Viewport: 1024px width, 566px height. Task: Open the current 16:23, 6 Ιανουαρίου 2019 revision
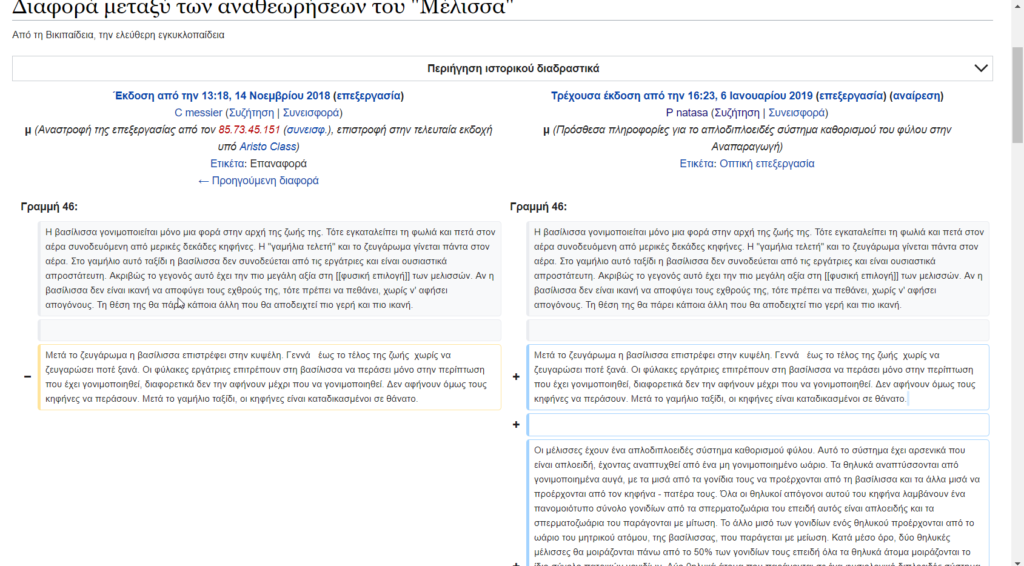(684, 96)
